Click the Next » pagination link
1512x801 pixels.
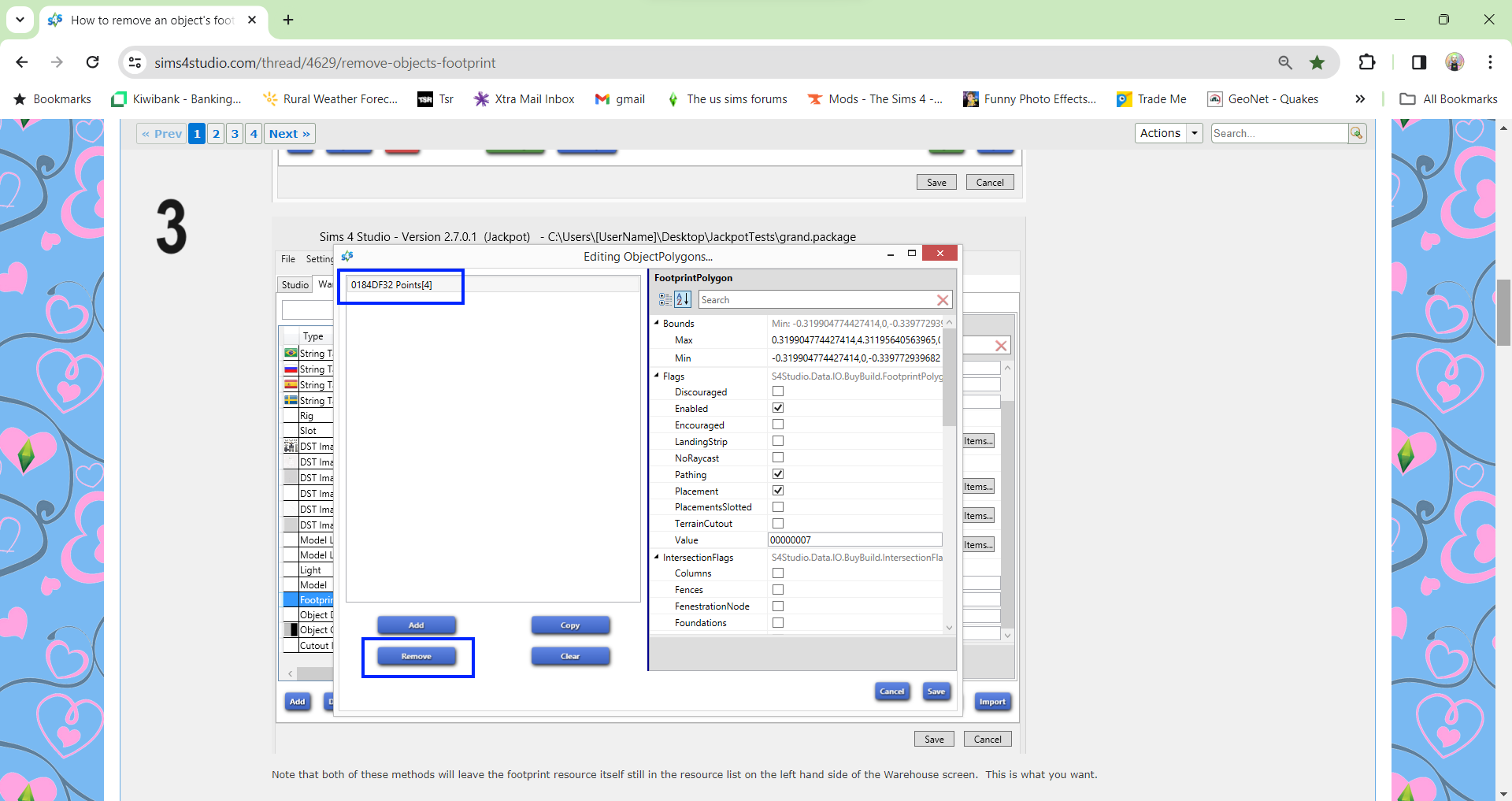(289, 133)
